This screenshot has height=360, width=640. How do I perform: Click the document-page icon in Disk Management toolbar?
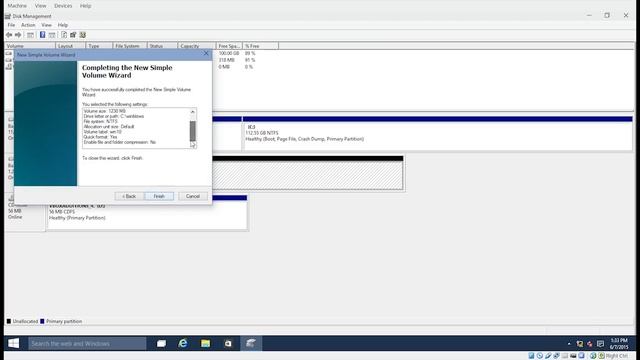[x=64, y=35]
